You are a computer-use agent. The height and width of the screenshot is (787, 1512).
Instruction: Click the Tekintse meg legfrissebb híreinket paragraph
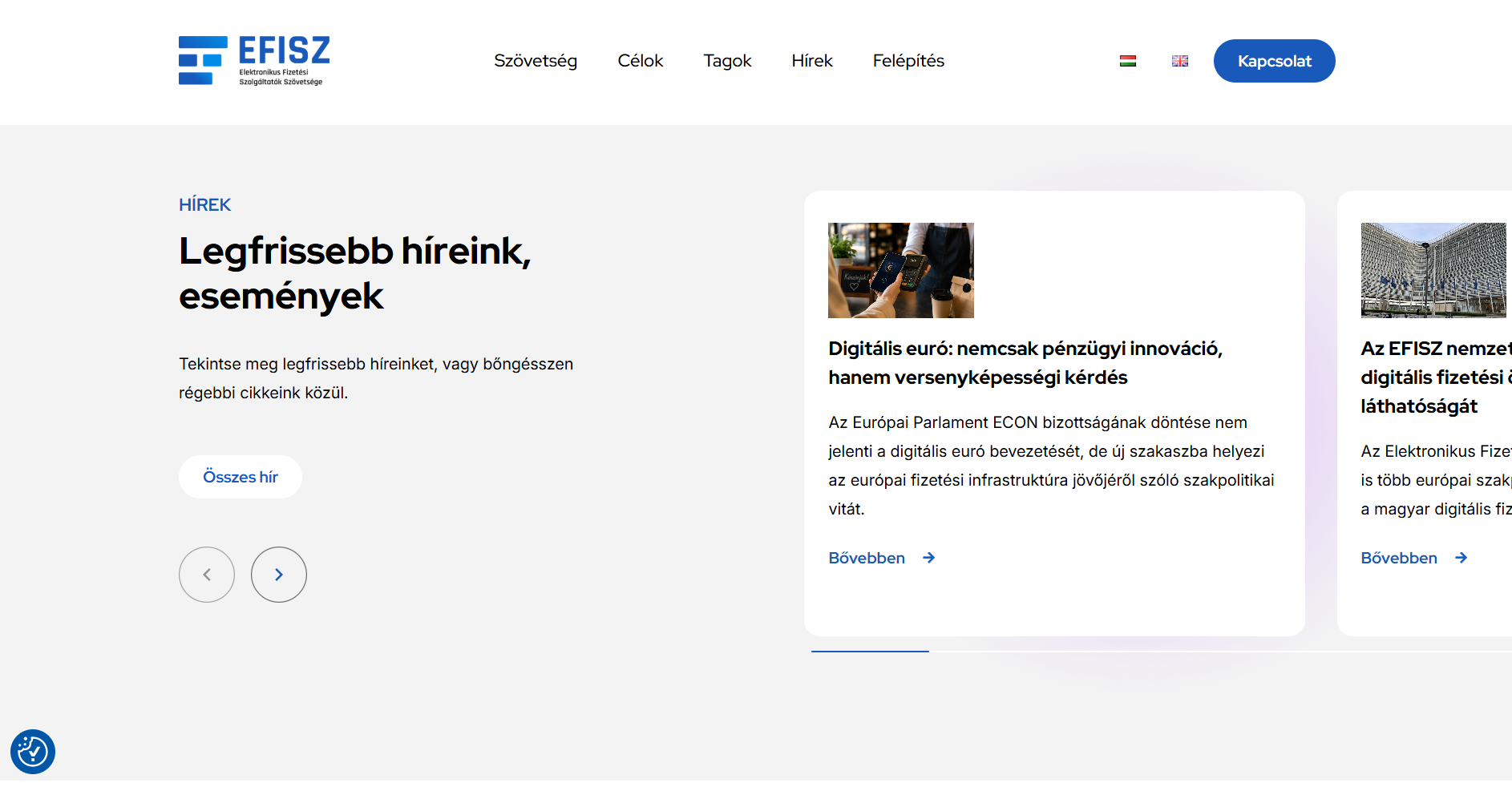pyautogui.click(x=376, y=378)
